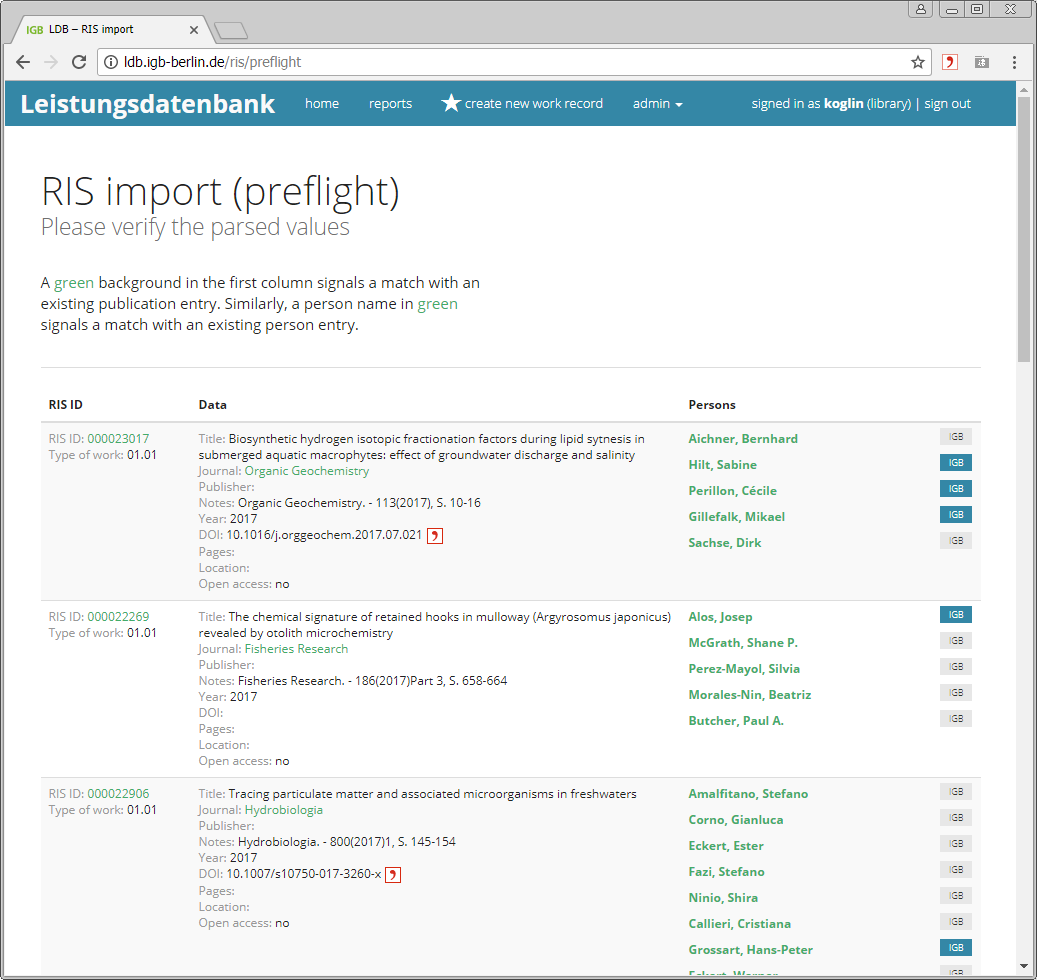Reload the page with refresh icon
Screen dimensions: 1037x980
tap(79, 62)
